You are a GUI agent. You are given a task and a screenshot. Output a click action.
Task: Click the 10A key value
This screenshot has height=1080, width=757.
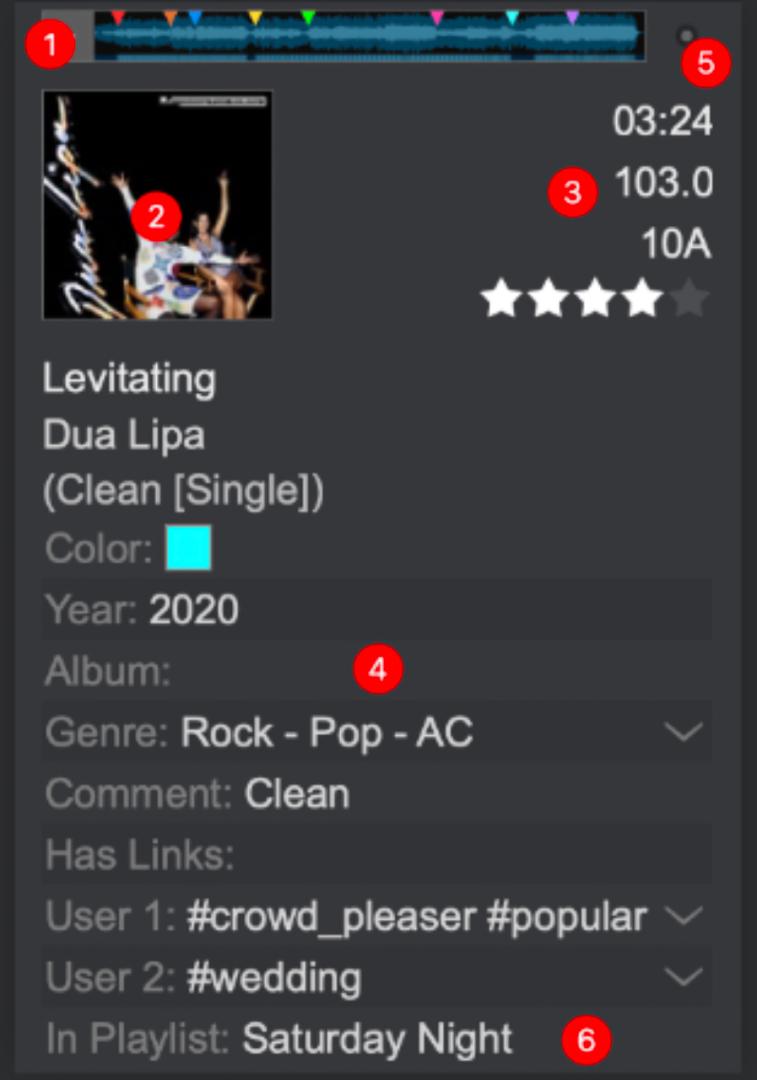[676, 244]
